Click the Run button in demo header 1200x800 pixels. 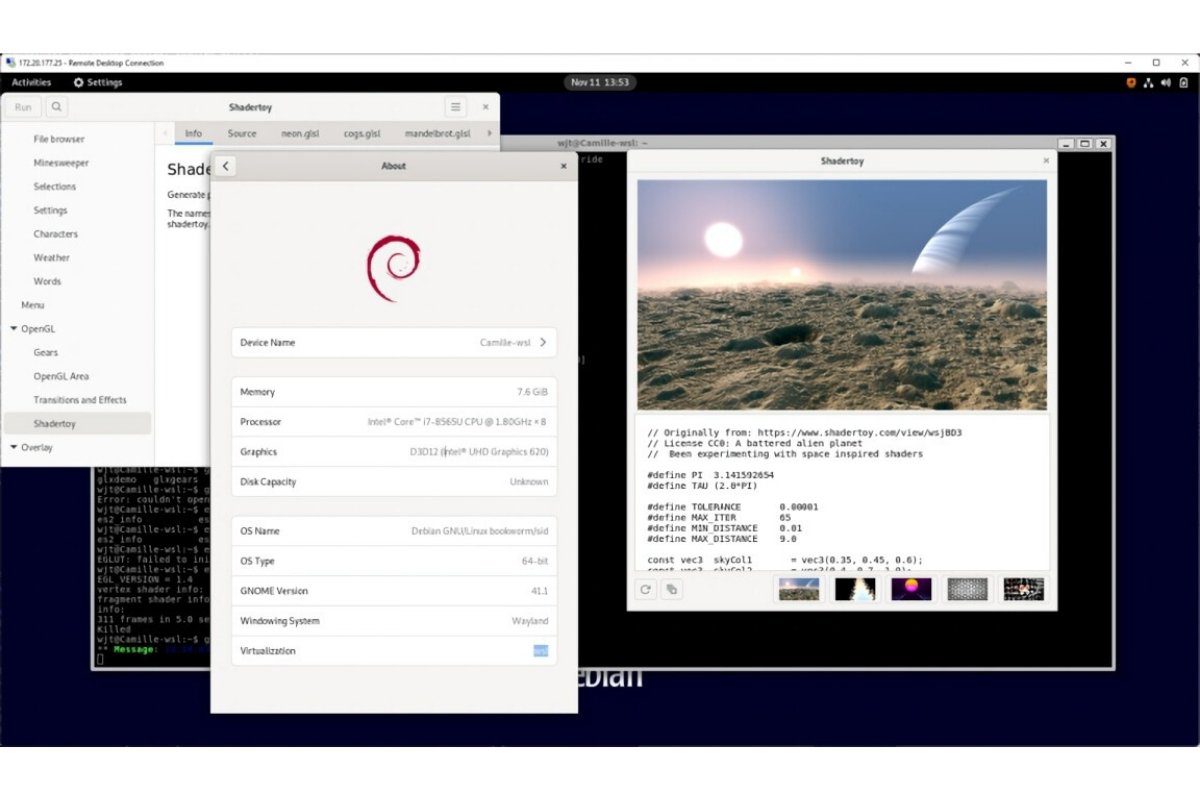tap(23, 107)
